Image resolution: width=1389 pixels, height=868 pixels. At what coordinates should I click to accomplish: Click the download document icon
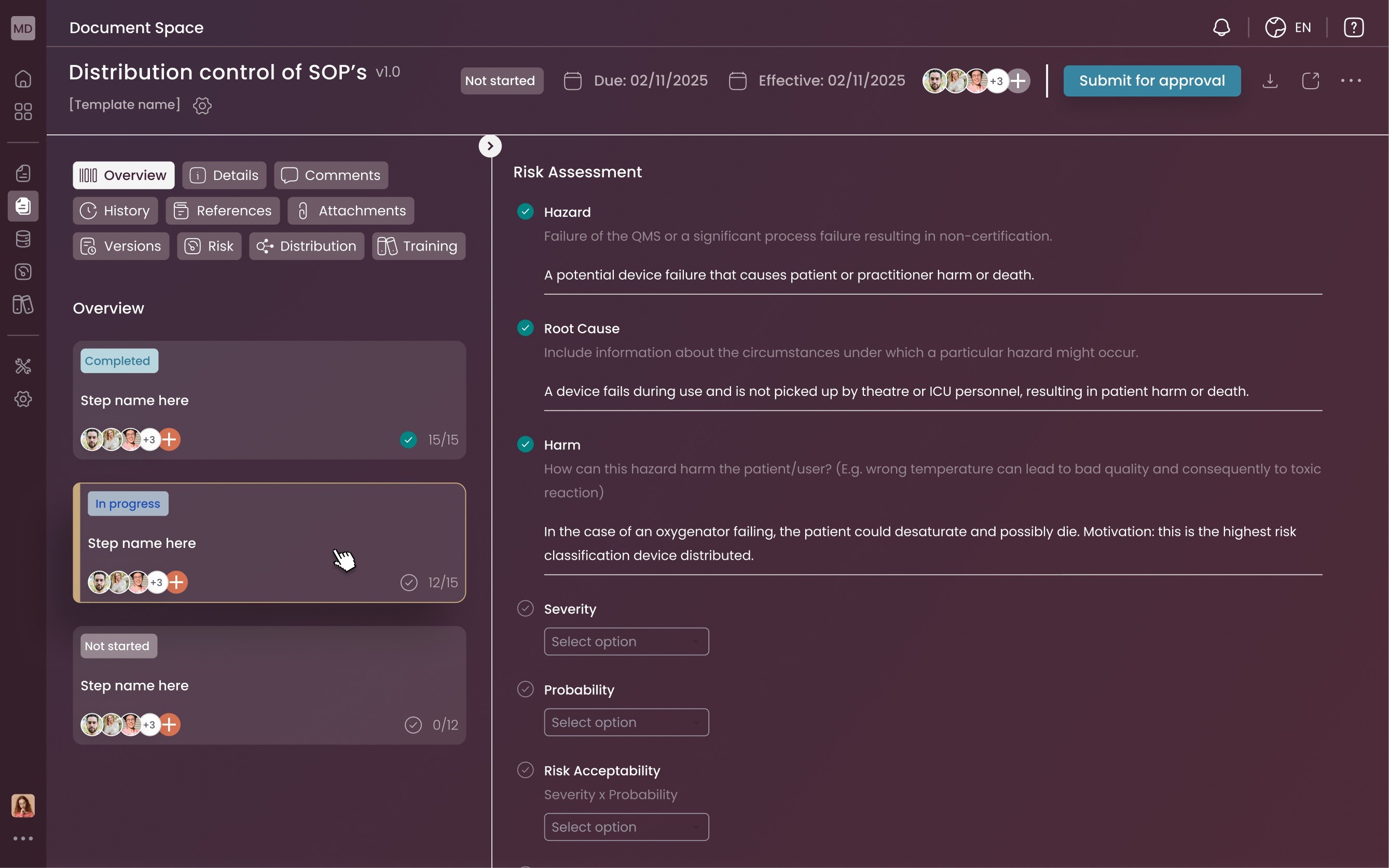[1270, 81]
